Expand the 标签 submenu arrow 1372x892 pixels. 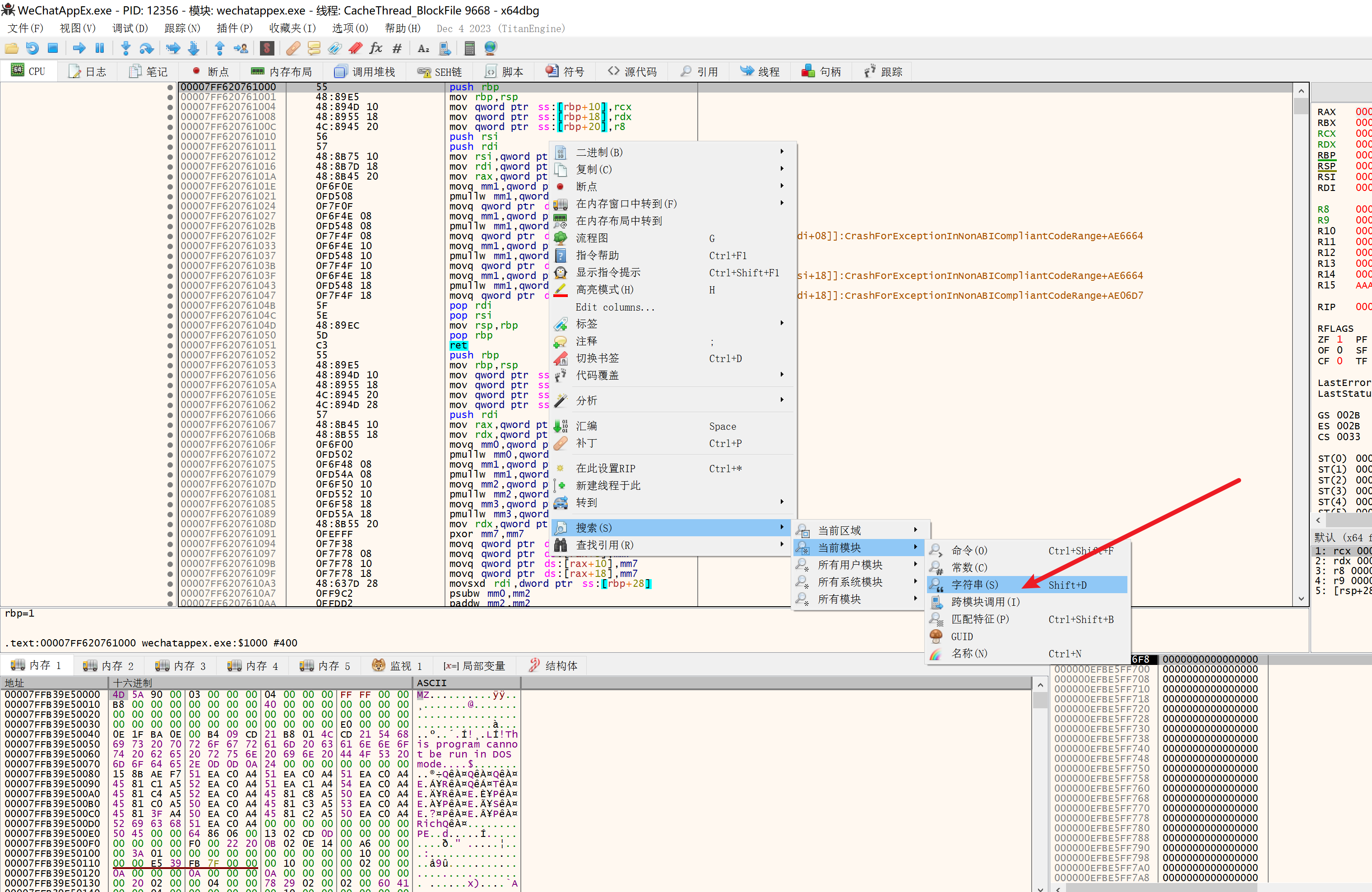[782, 324]
